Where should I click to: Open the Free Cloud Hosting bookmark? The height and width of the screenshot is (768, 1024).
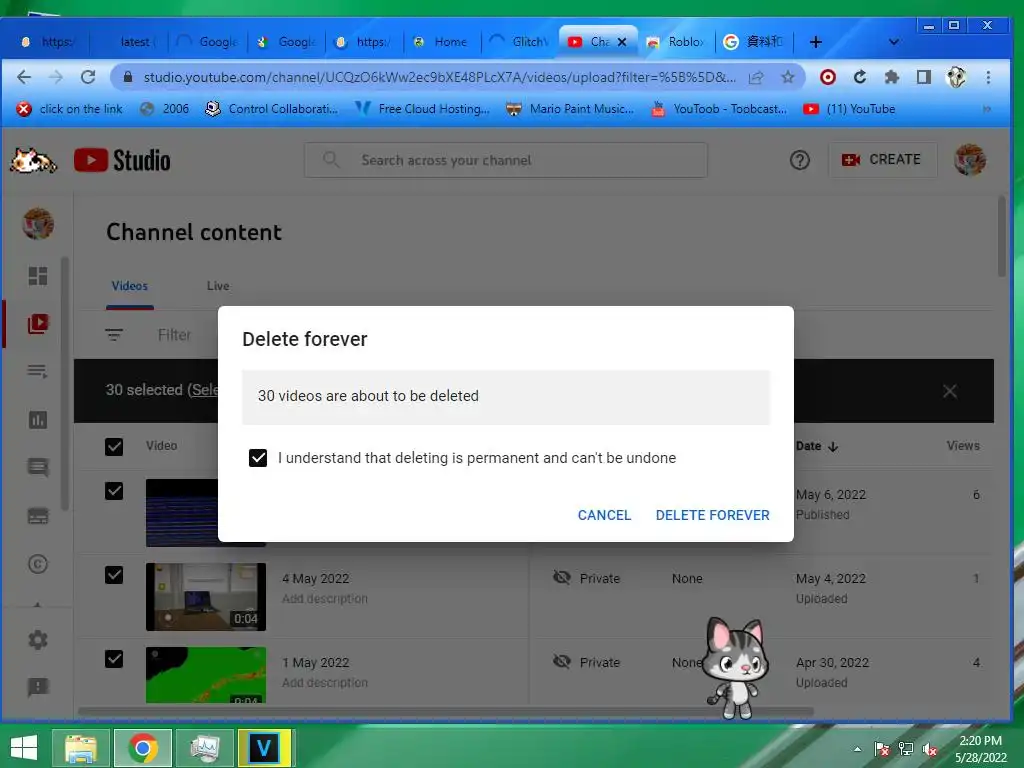click(423, 109)
